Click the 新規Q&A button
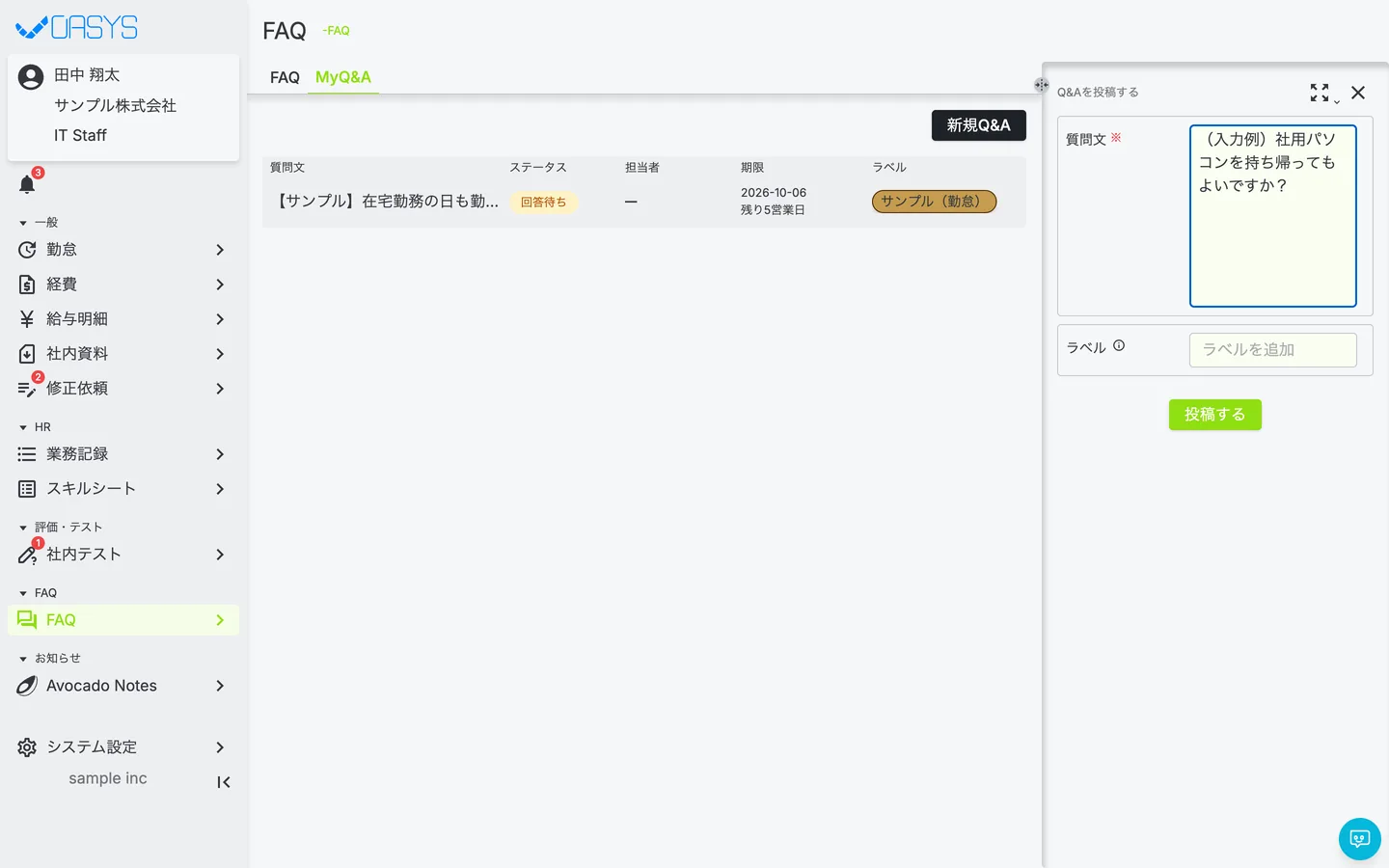1389x868 pixels. (x=979, y=125)
